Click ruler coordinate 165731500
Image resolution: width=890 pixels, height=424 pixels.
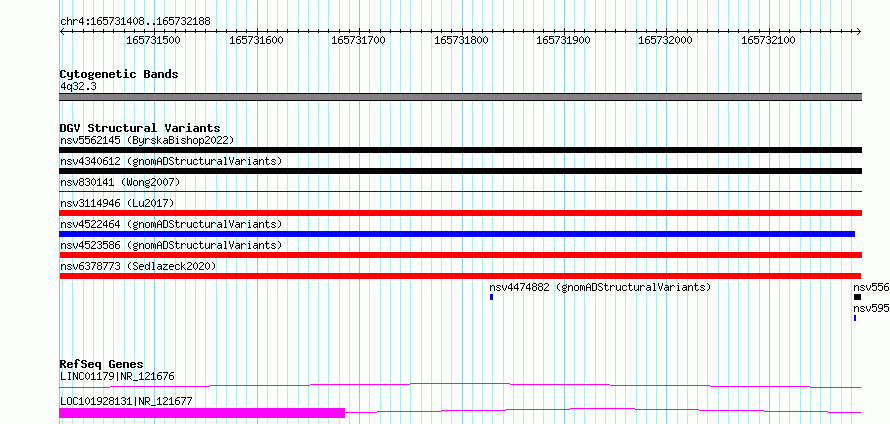point(153,40)
